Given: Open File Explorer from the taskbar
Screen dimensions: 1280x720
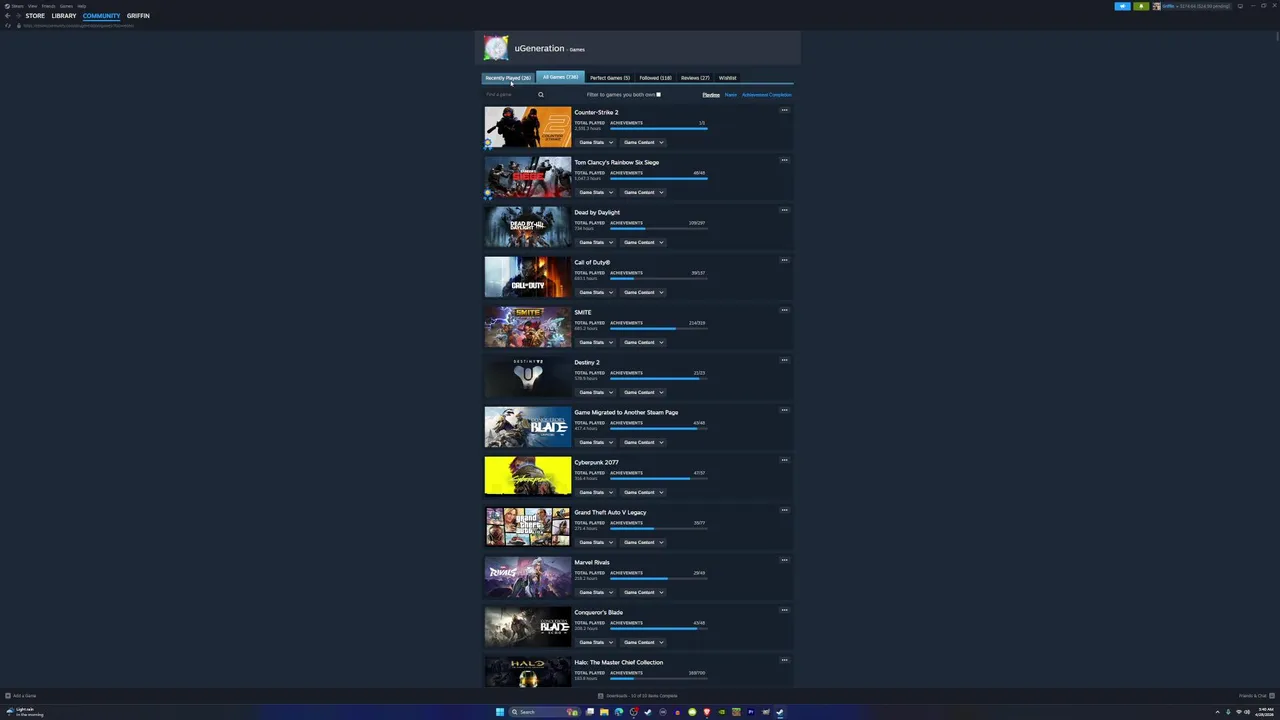Looking at the screenshot, I should tap(604, 712).
